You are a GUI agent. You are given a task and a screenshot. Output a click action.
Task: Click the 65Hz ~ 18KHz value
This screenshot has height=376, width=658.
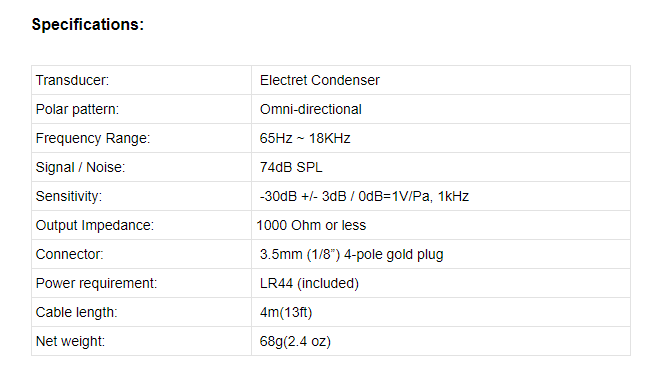click(305, 138)
